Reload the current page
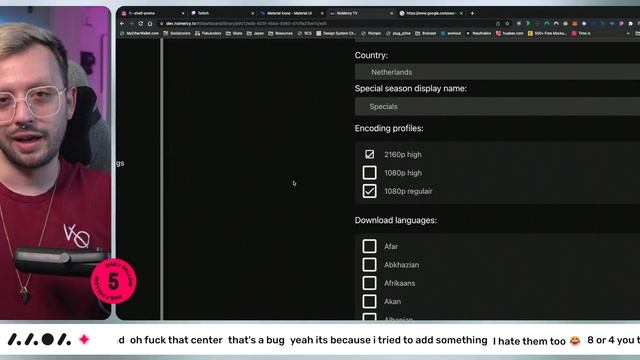This screenshot has width=640, height=360. click(140, 24)
